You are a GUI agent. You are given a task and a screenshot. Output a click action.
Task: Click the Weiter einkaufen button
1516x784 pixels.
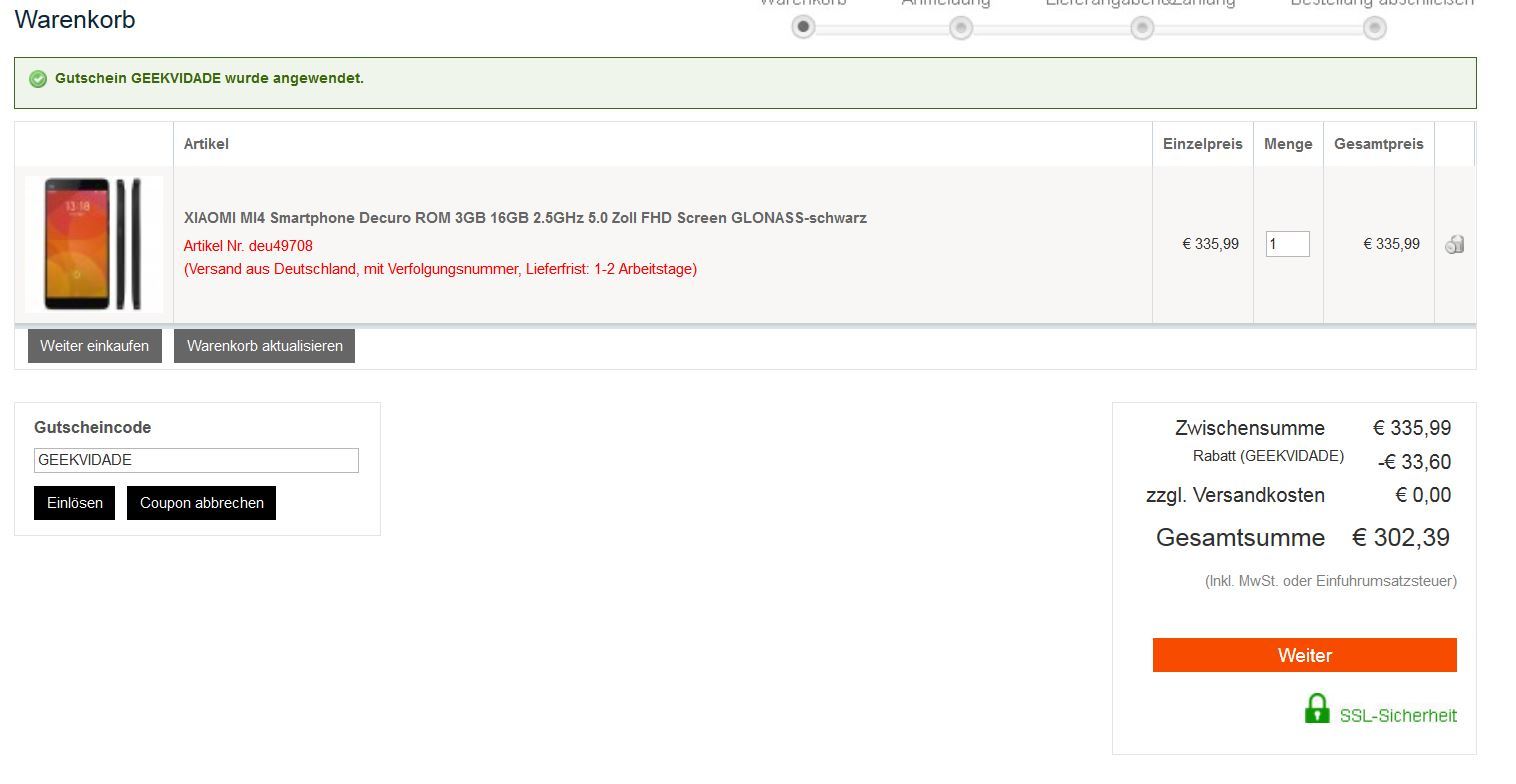coord(95,346)
